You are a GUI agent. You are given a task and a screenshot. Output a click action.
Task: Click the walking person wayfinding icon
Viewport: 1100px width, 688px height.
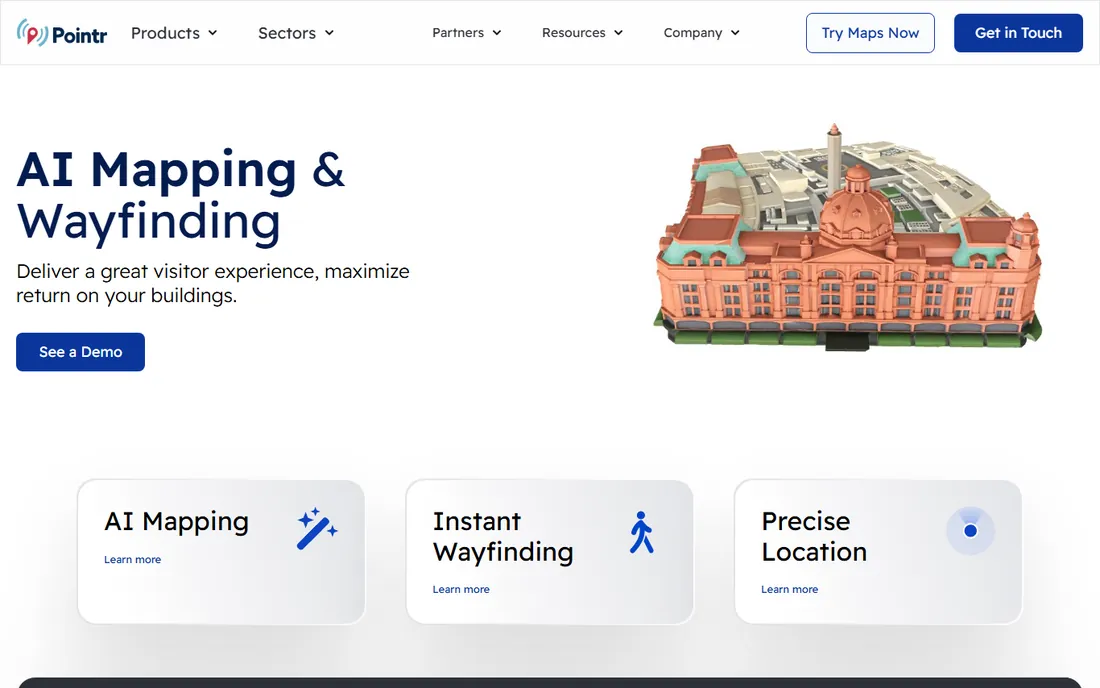641,532
